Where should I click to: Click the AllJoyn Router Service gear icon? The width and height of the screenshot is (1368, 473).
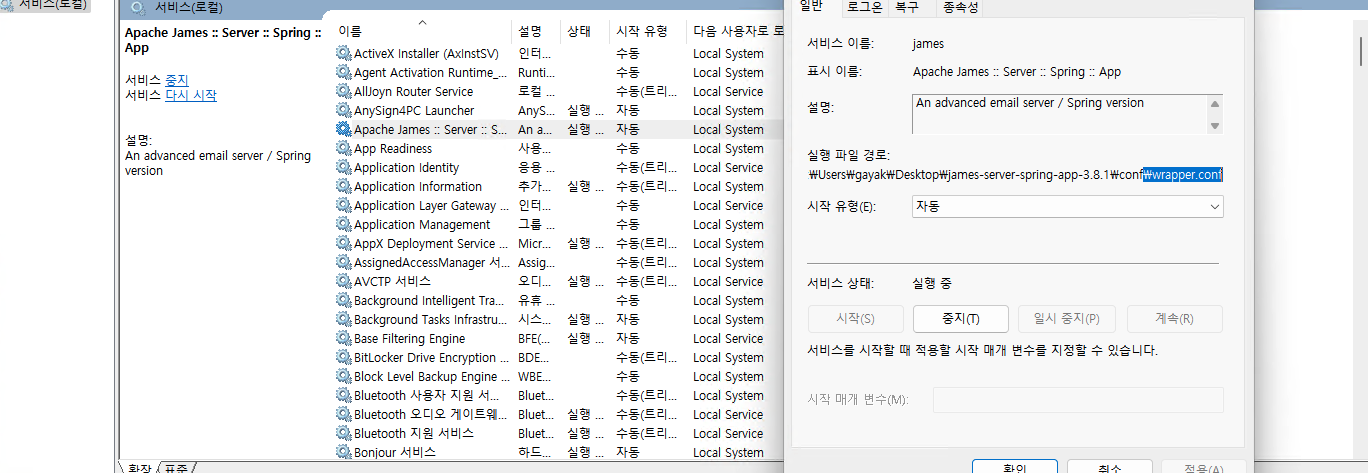point(344,92)
